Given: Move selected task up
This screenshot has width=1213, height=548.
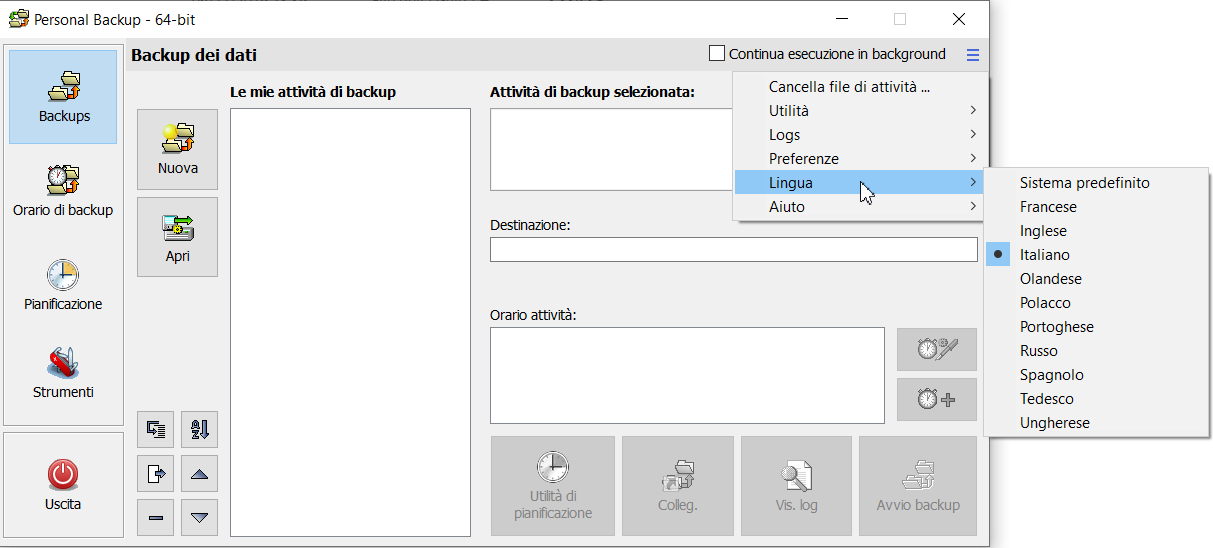Looking at the screenshot, I should click(199, 473).
